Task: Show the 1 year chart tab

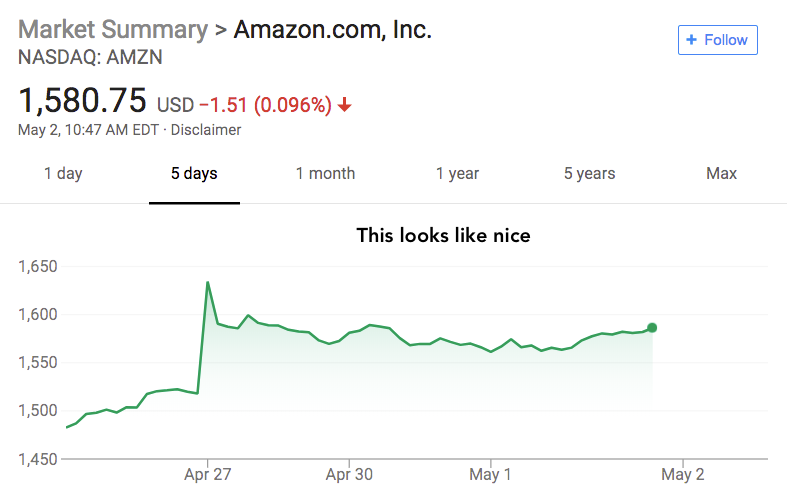Action: (457, 173)
